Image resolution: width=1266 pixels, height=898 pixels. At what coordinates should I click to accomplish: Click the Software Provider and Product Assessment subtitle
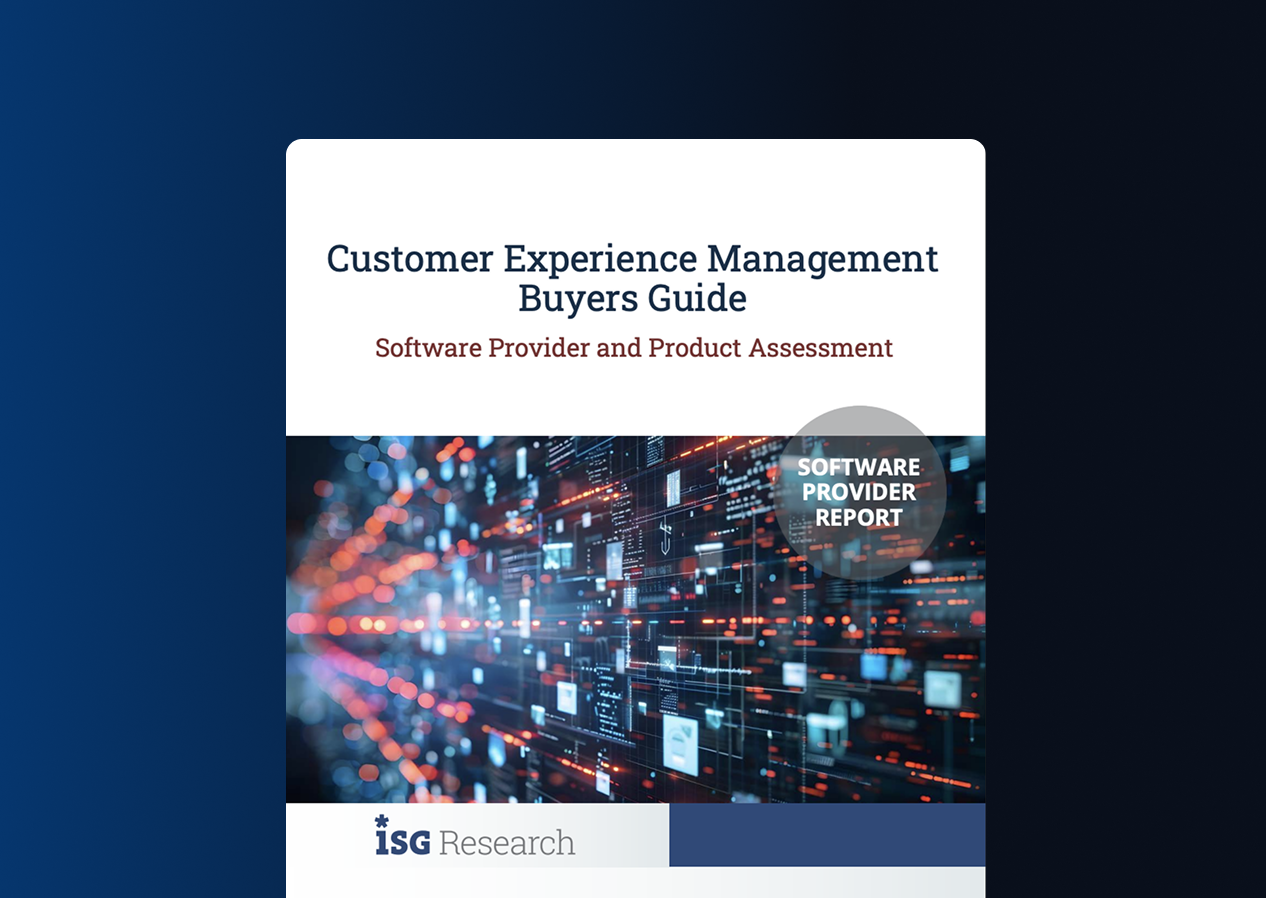(x=633, y=348)
